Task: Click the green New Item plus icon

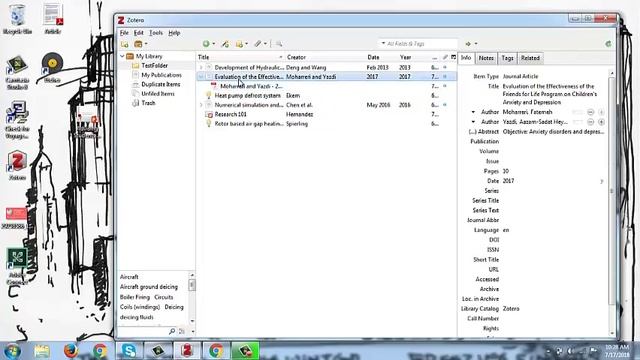Action: [x=206, y=44]
